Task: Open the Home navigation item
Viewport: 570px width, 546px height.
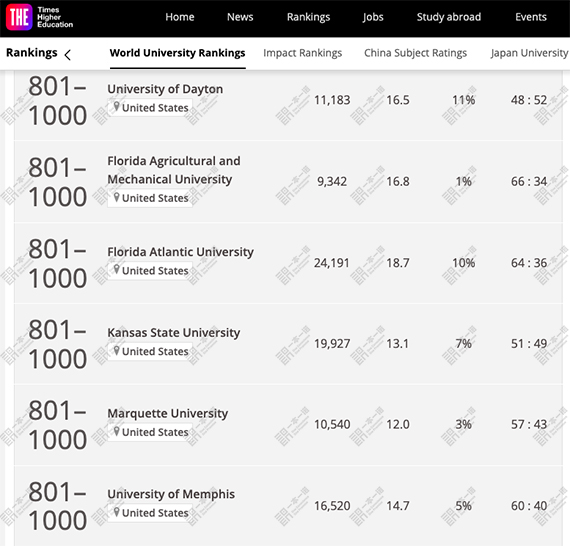Action: pyautogui.click(x=180, y=17)
